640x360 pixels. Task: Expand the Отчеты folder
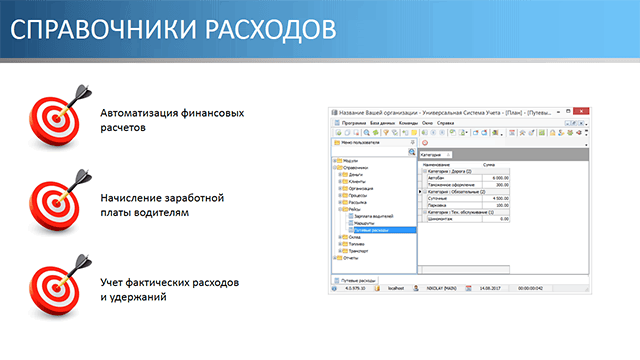[x=335, y=258]
